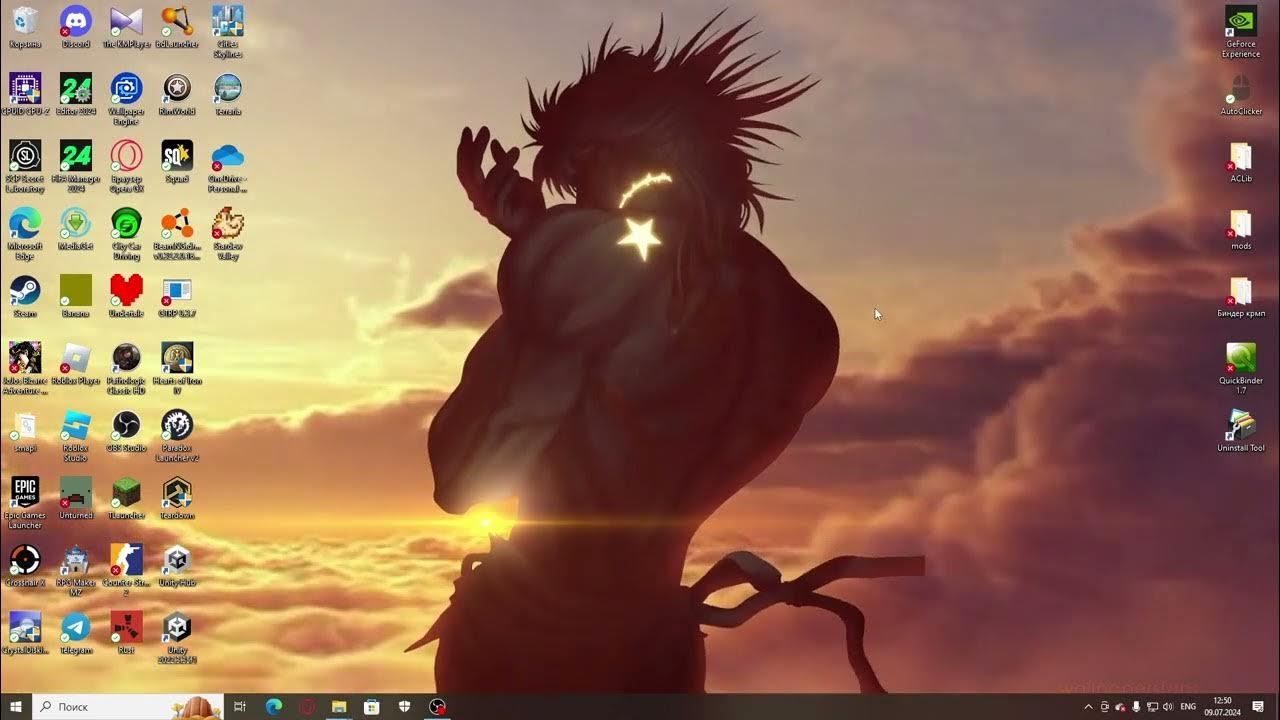
Task: Switch the ENG input language
Action: [1188, 706]
